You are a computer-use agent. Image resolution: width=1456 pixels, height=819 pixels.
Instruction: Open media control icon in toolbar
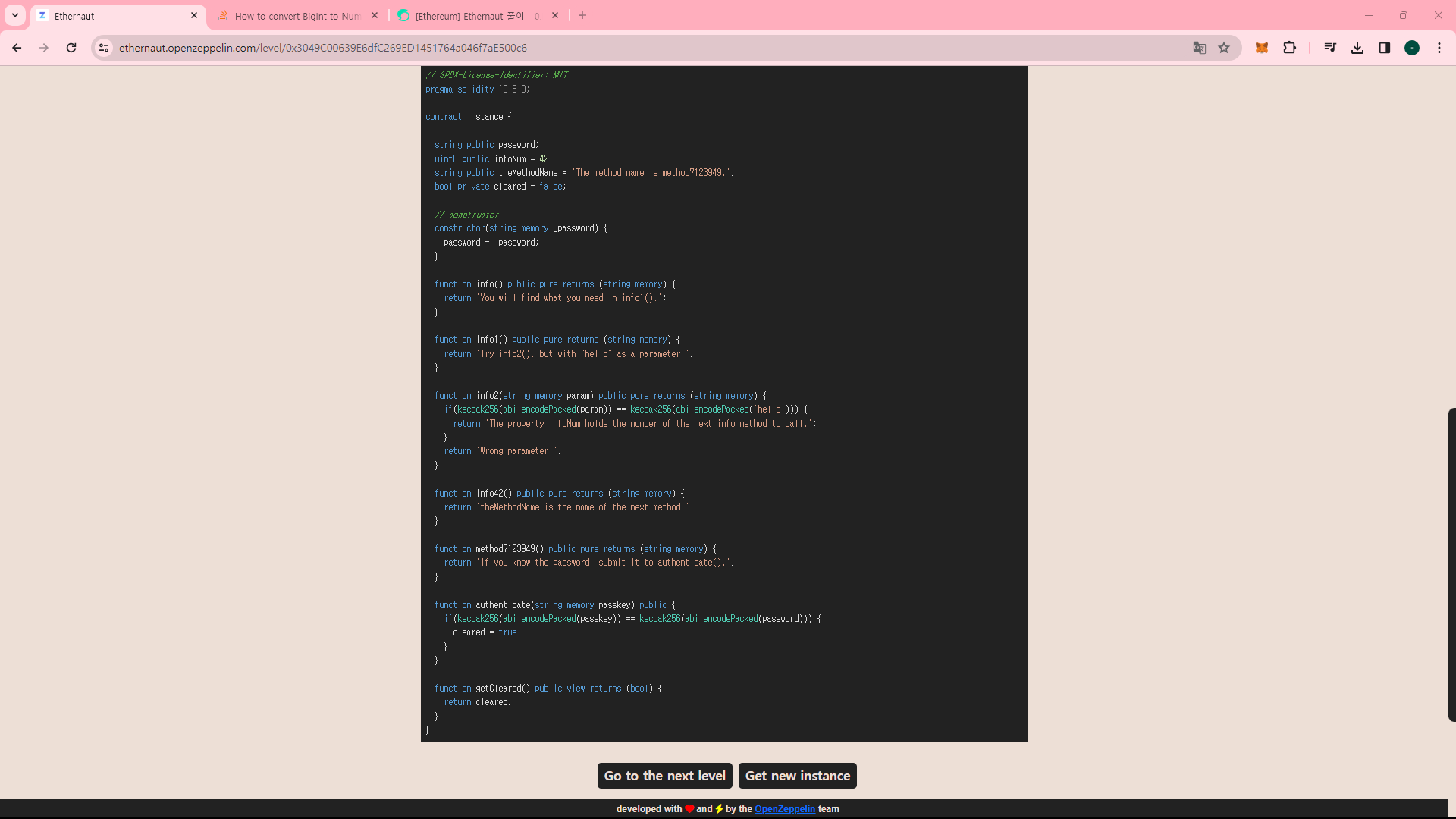(x=1329, y=48)
